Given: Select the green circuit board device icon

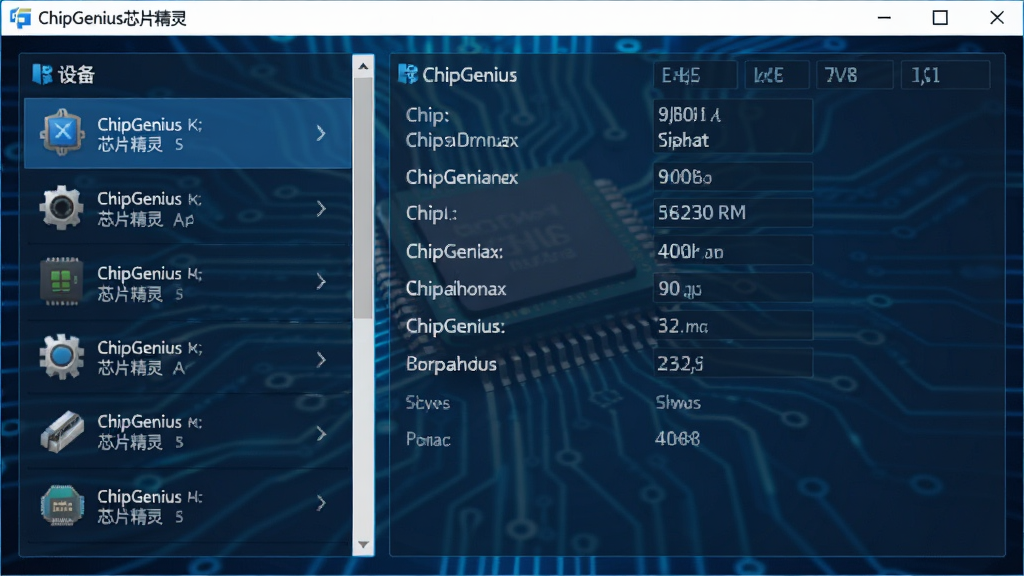Looking at the screenshot, I should (61, 282).
